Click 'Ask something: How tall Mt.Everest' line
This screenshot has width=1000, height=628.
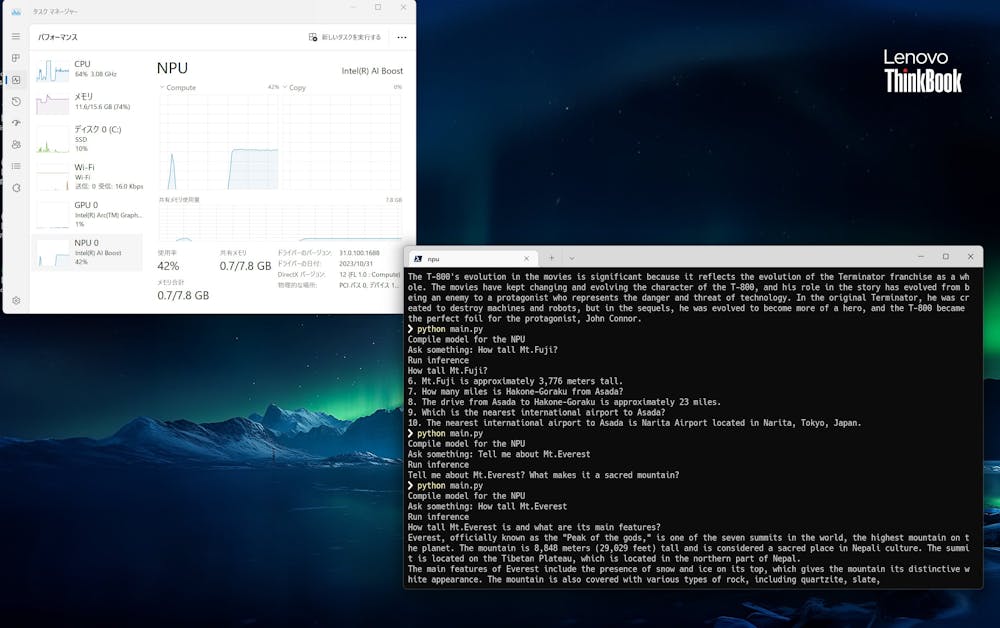tap(487, 506)
